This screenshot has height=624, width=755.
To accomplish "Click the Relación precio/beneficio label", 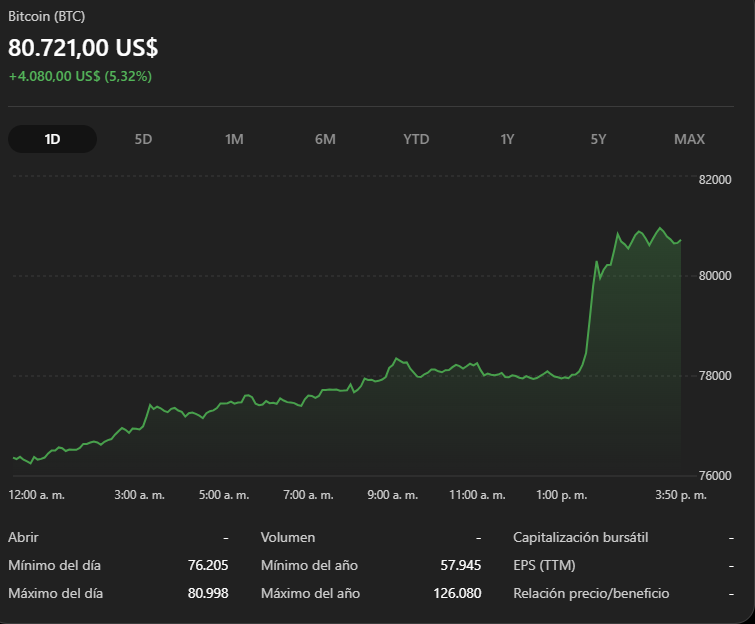I will (x=591, y=593).
